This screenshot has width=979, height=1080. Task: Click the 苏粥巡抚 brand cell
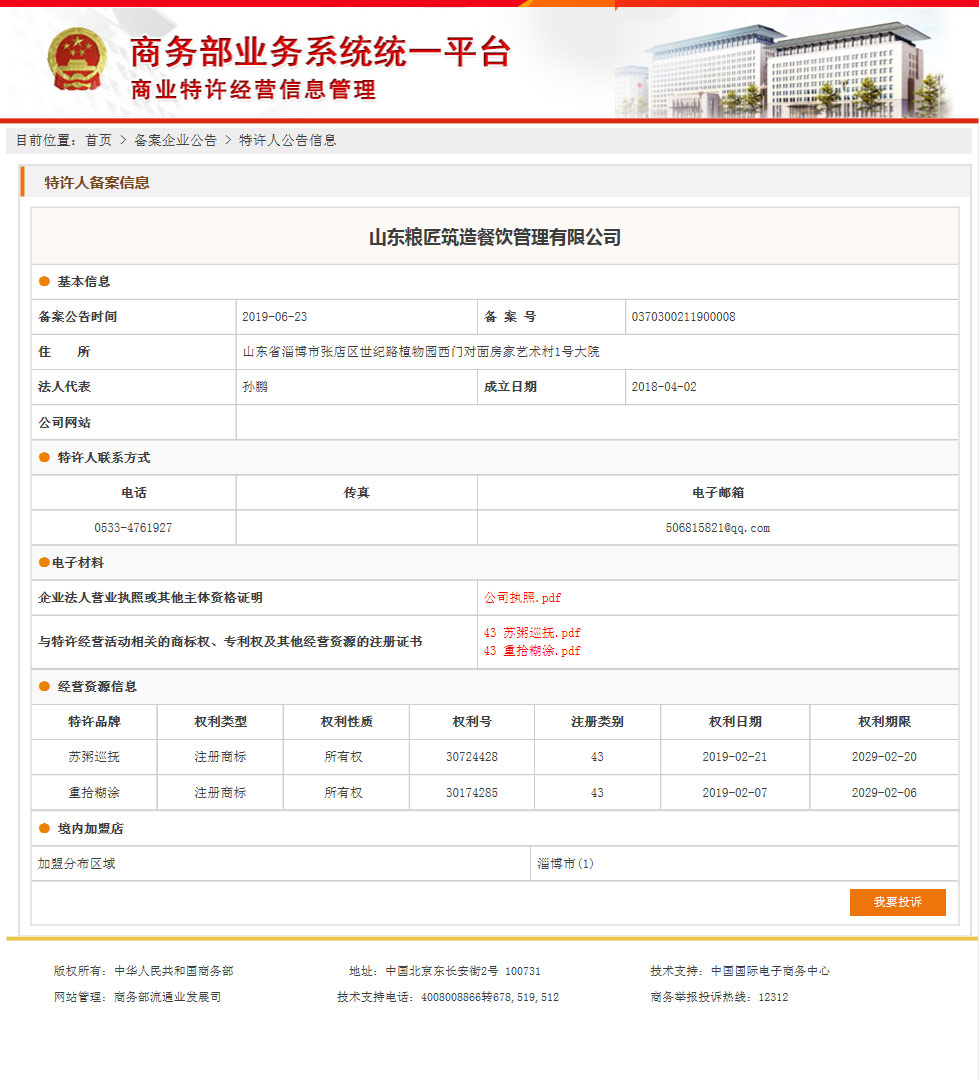point(94,757)
